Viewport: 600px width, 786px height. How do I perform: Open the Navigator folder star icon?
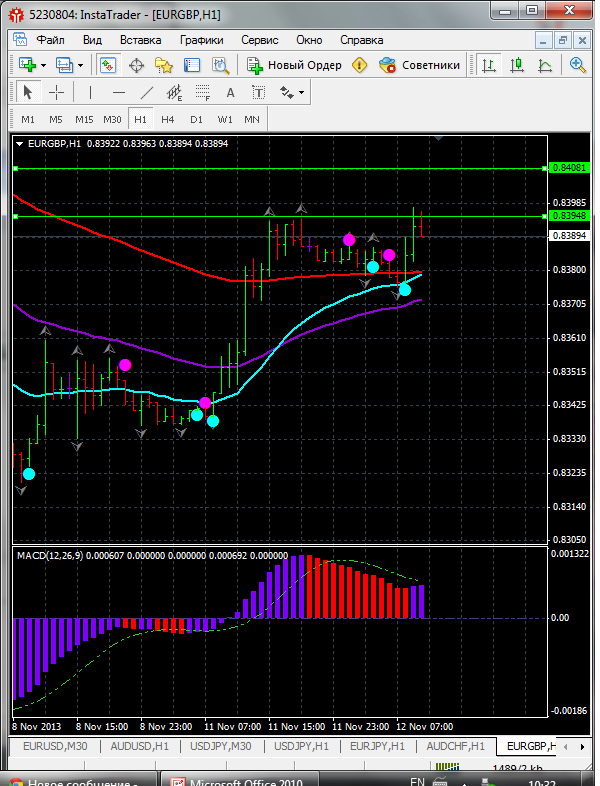163,65
